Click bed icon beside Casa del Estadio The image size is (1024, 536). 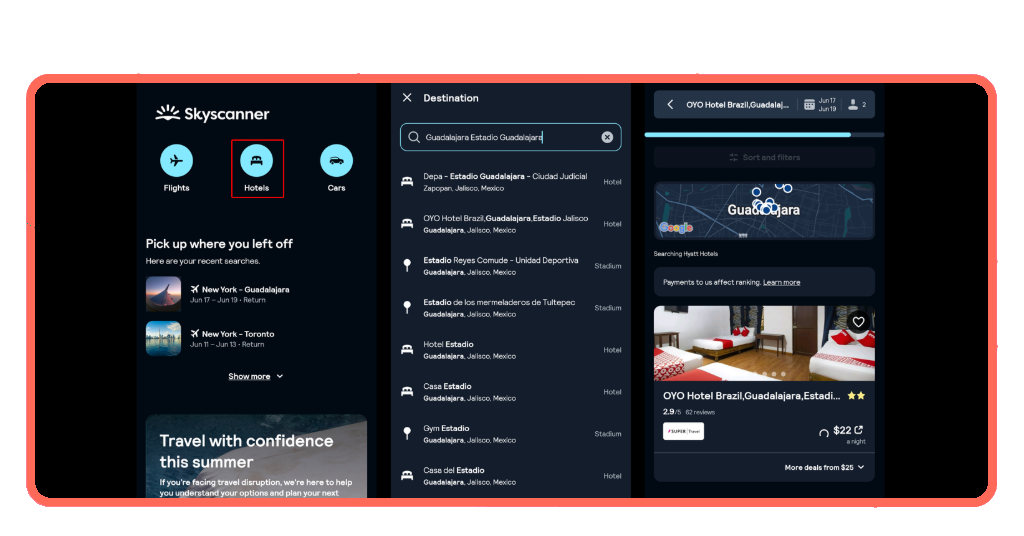(x=407, y=476)
